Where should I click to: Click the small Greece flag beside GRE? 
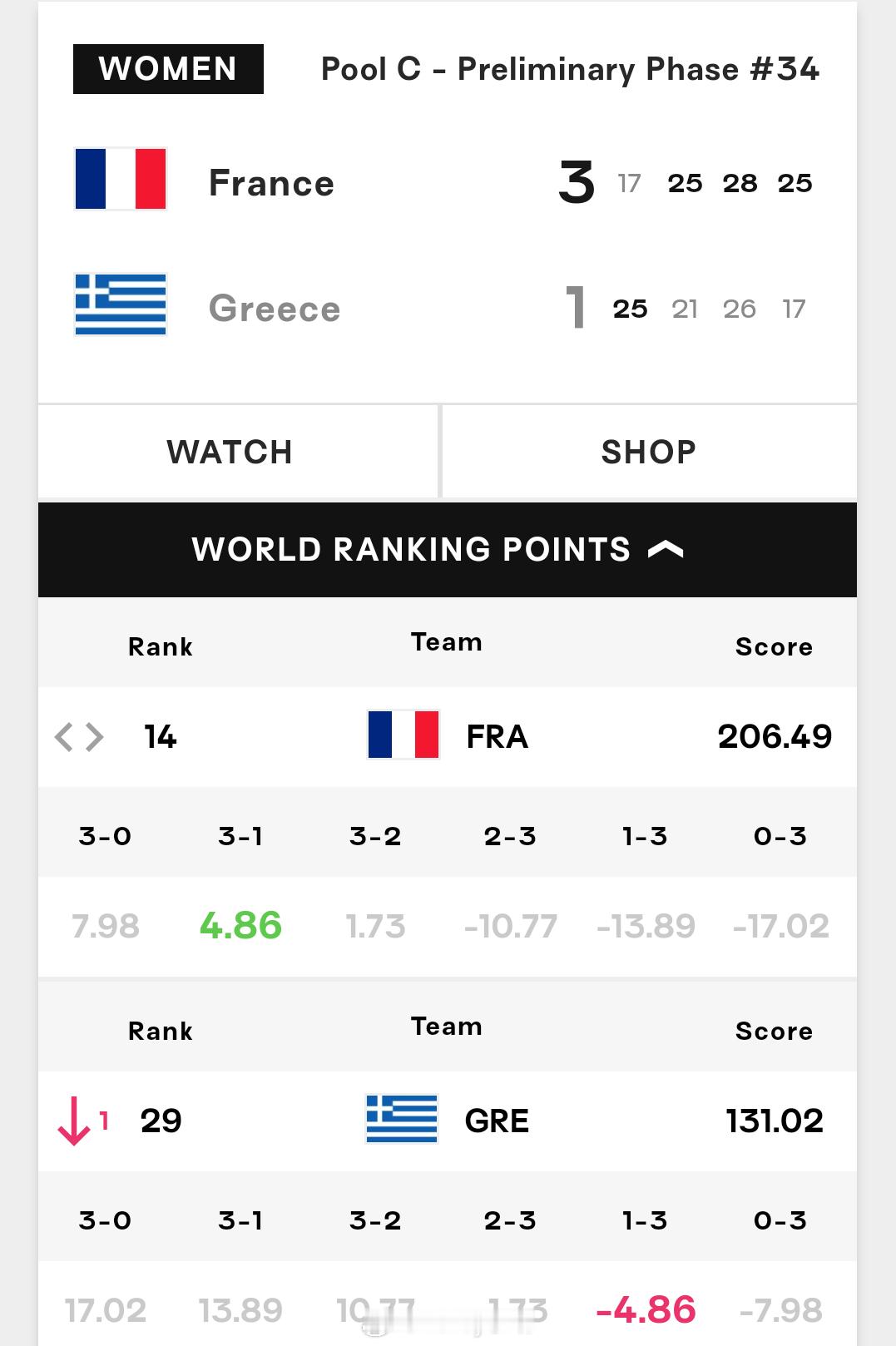pos(402,1119)
